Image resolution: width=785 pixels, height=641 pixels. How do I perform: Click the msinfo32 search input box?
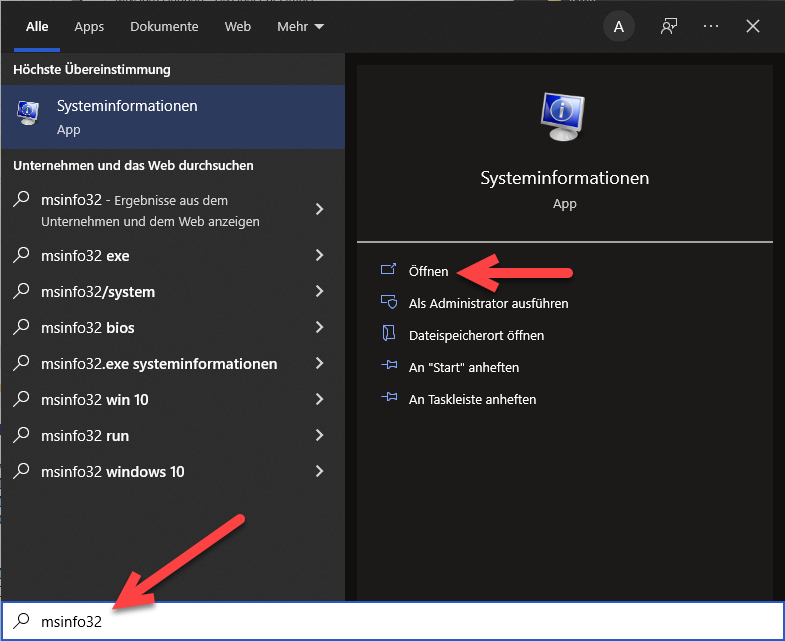tap(400, 622)
